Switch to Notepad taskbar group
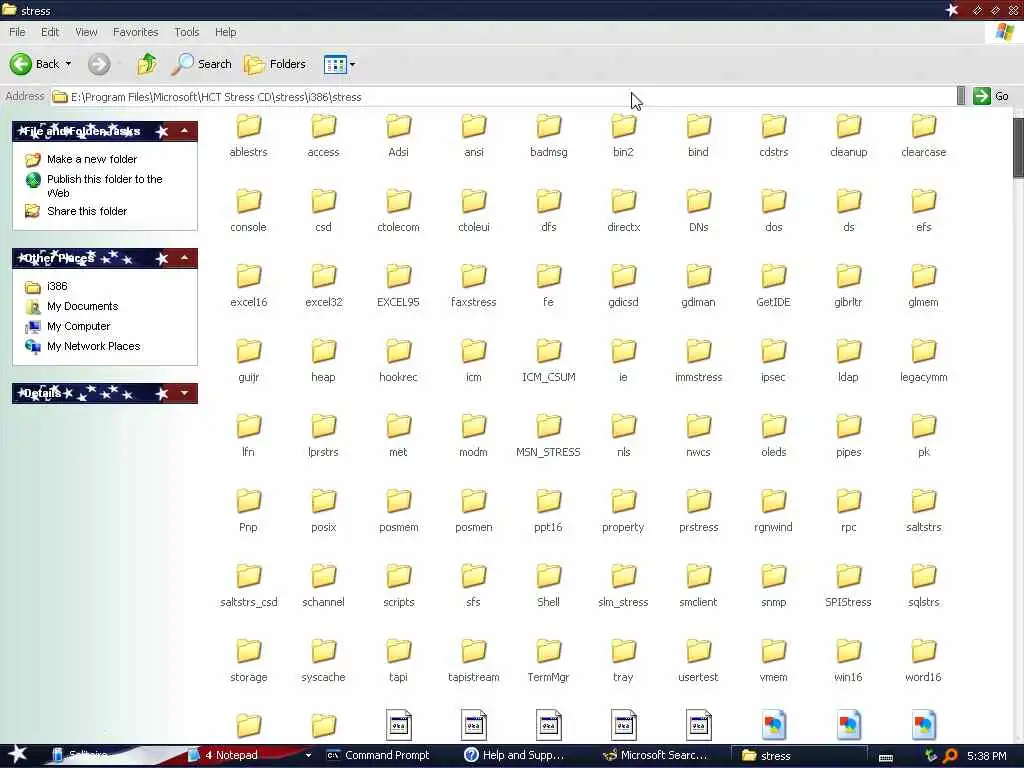This screenshot has width=1024, height=768. (247, 756)
